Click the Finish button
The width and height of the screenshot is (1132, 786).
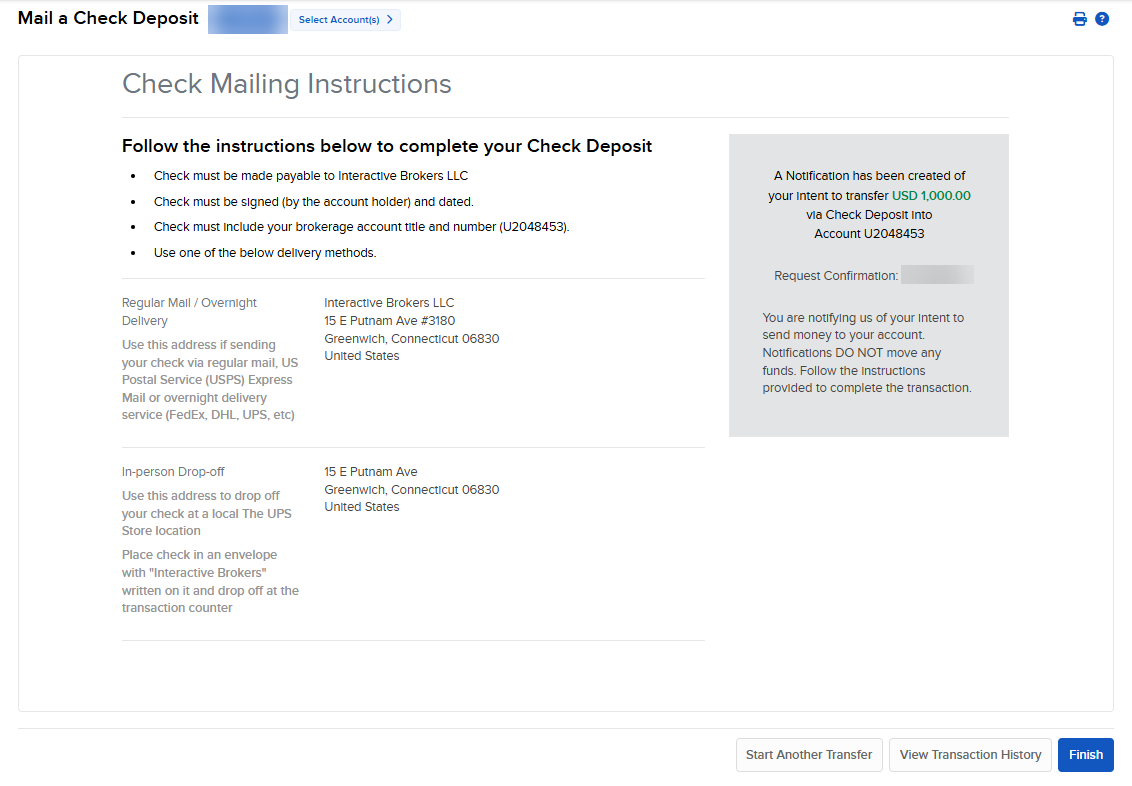[1085, 755]
